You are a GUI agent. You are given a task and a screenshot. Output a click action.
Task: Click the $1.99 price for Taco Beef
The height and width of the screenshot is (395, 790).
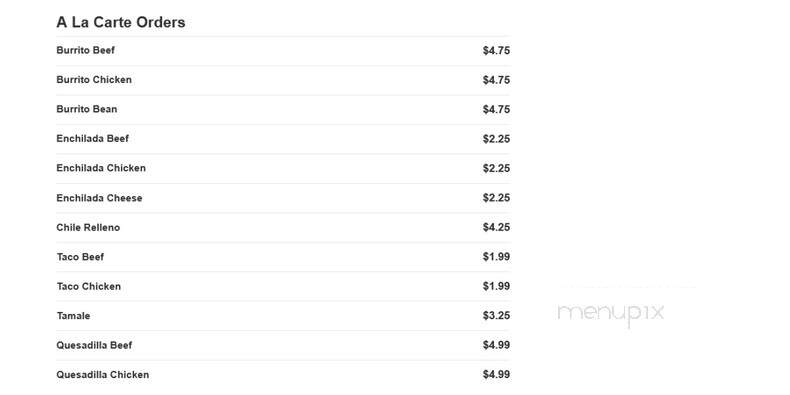(496, 257)
